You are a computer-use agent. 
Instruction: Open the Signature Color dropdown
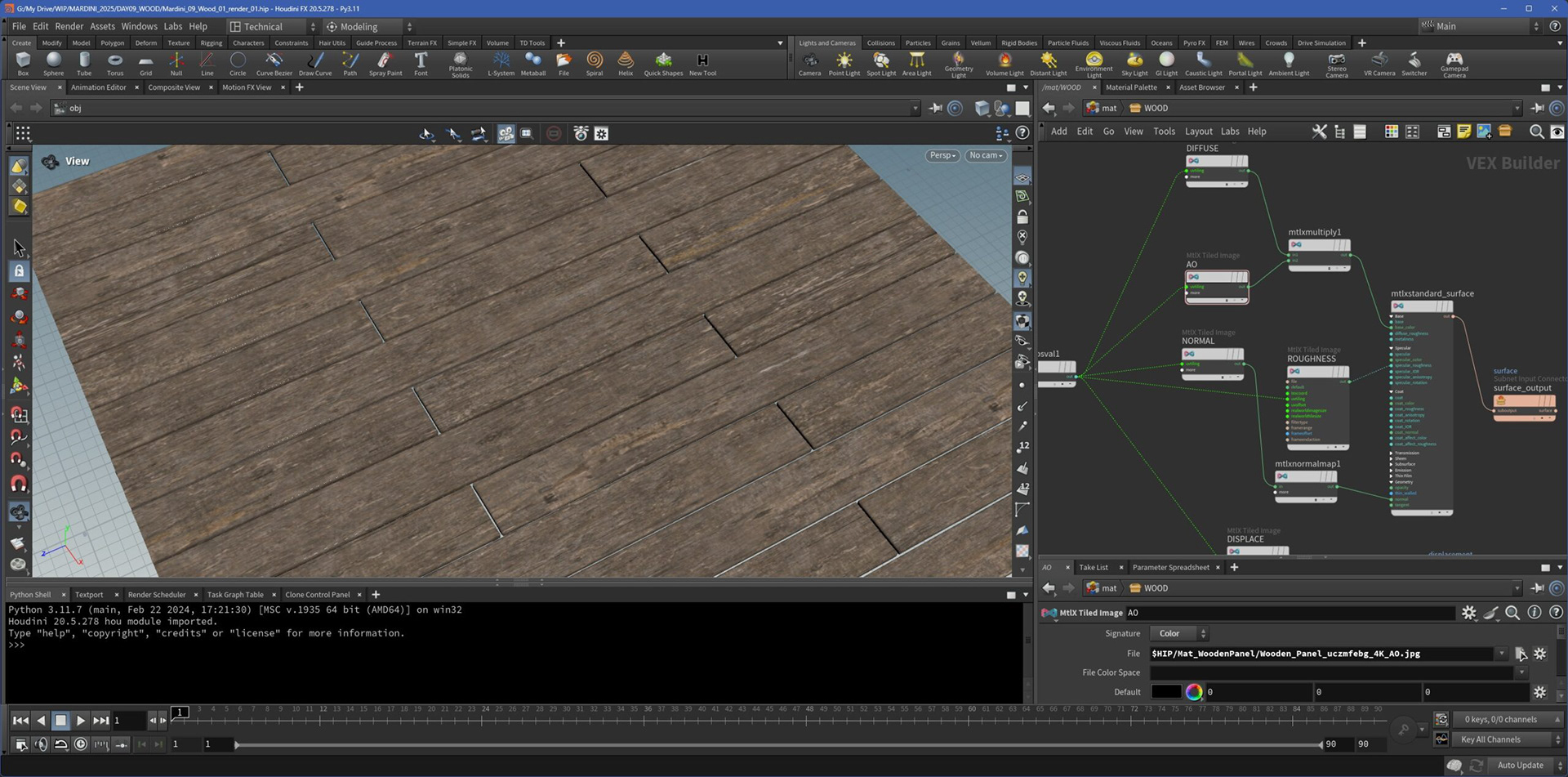click(1178, 633)
